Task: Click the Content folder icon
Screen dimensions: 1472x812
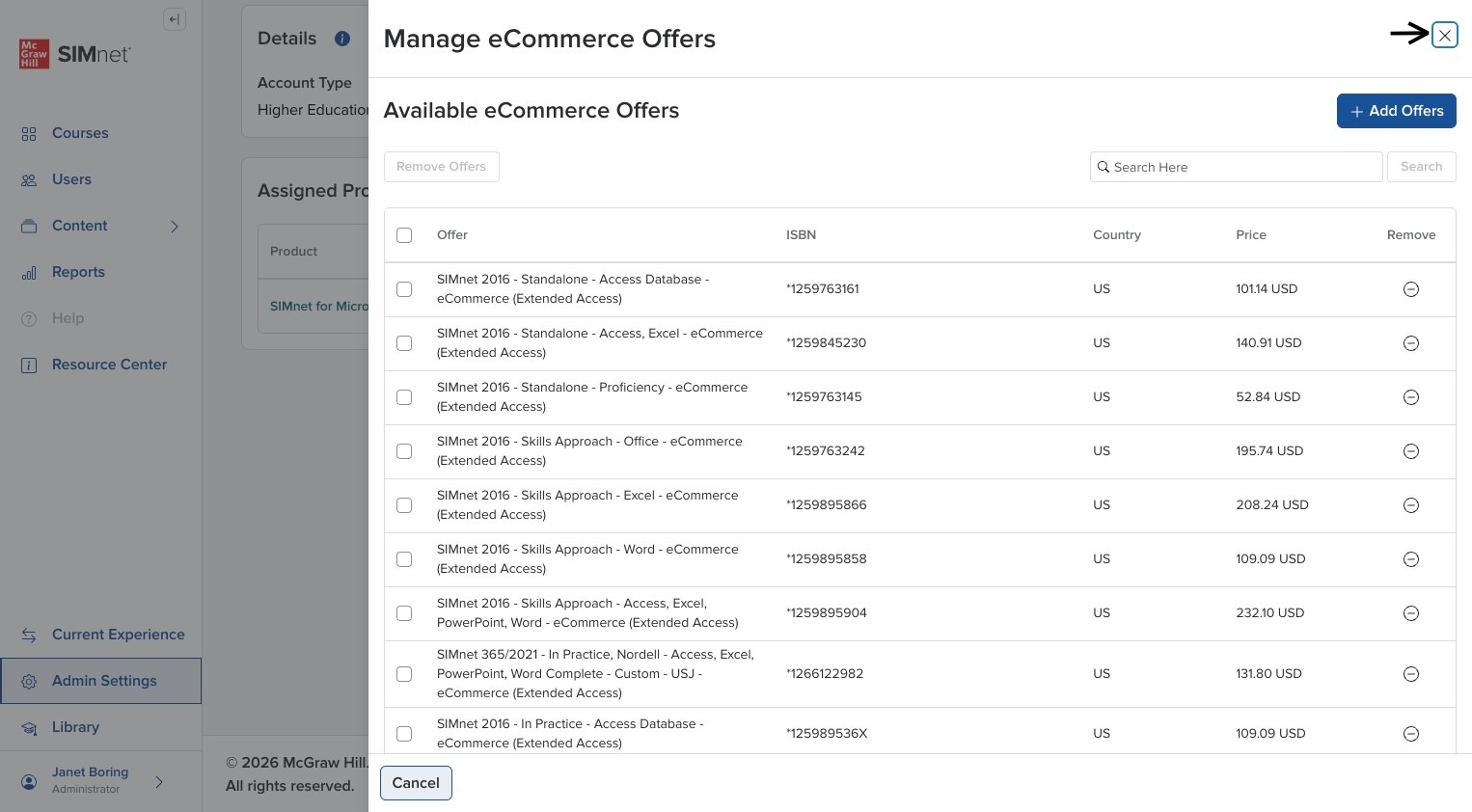Action: pos(29,227)
